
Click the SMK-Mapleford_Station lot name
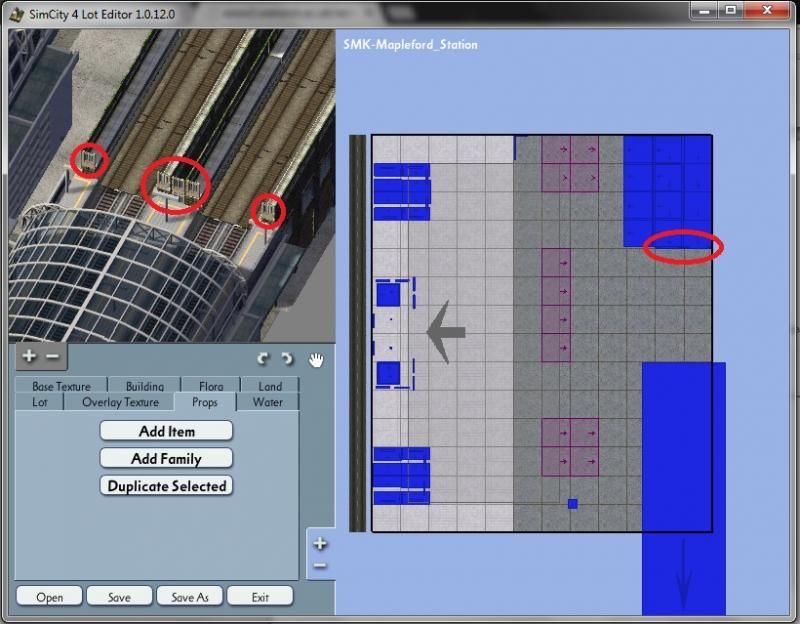pos(411,45)
